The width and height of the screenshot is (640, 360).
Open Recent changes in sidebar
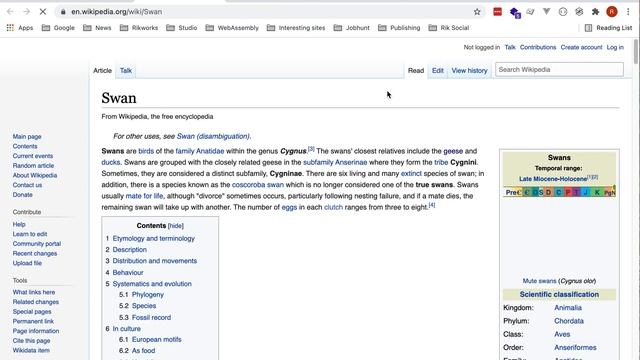(x=35, y=253)
